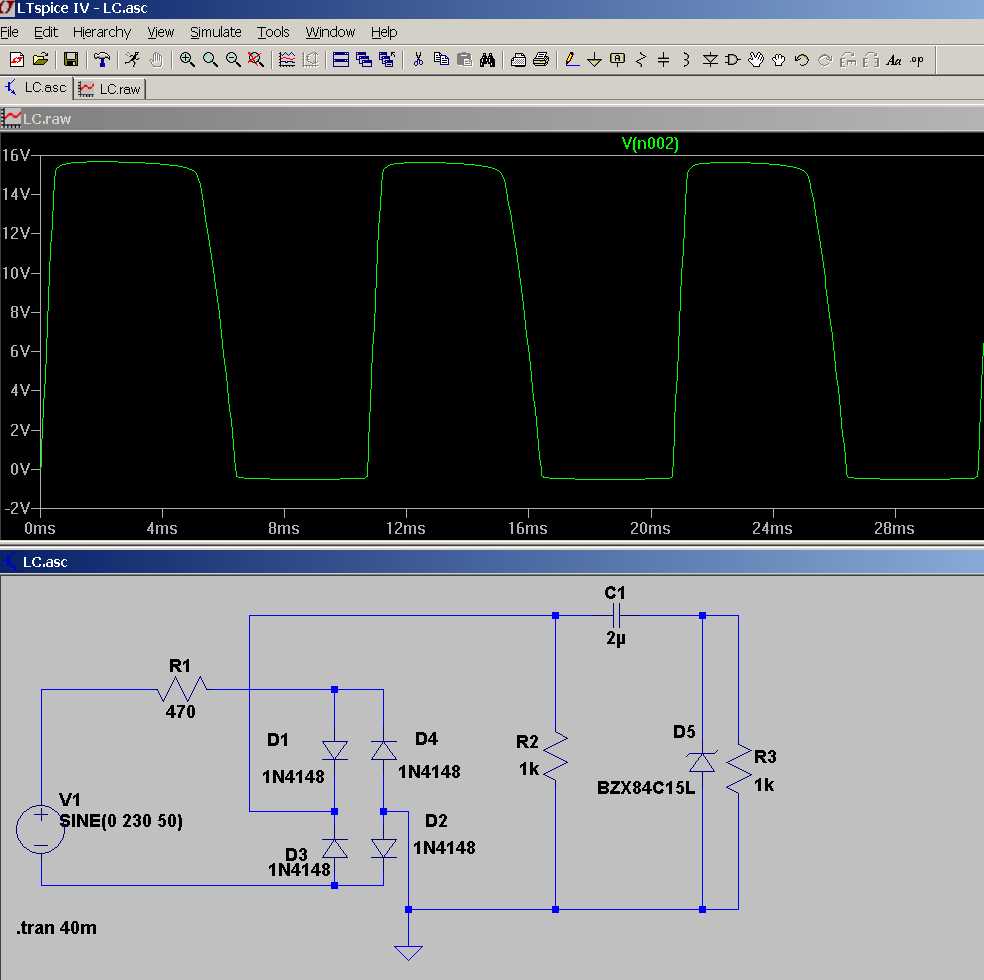
Task: Click the capacitor C1 symbol
Action: [x=616, y=616]
